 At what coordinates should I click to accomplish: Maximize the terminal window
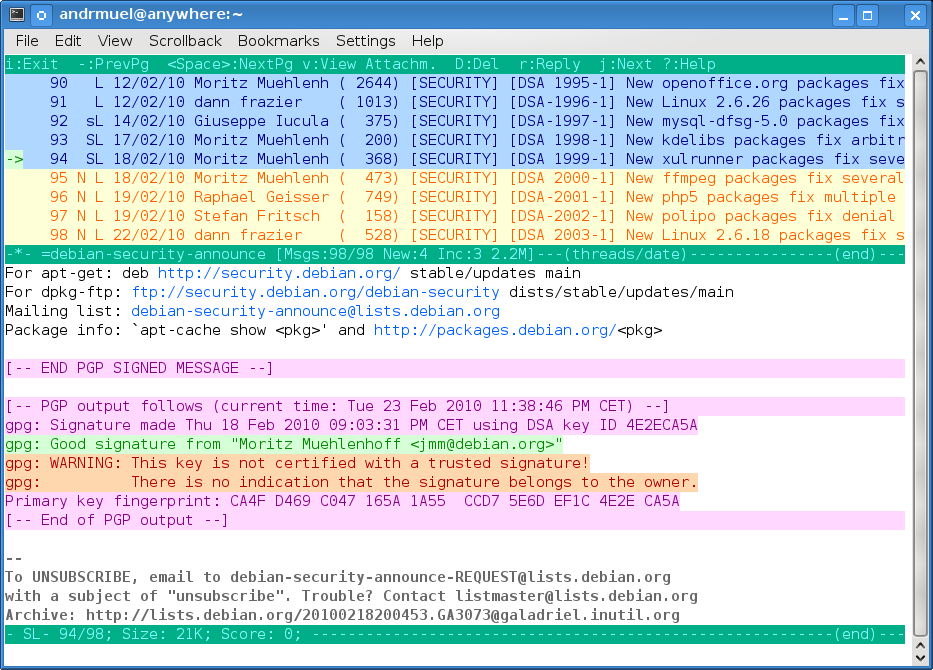[868, 15]
